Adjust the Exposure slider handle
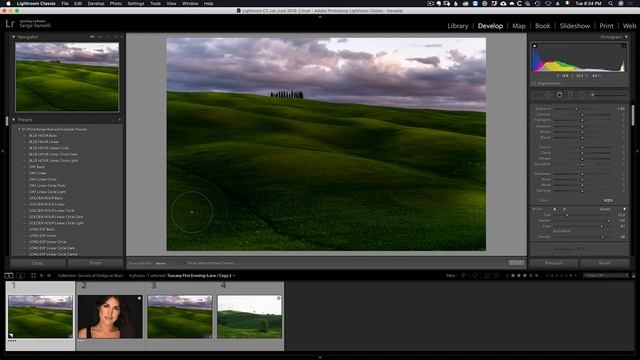Screen dimensions: 640x360 click(576, 109)
